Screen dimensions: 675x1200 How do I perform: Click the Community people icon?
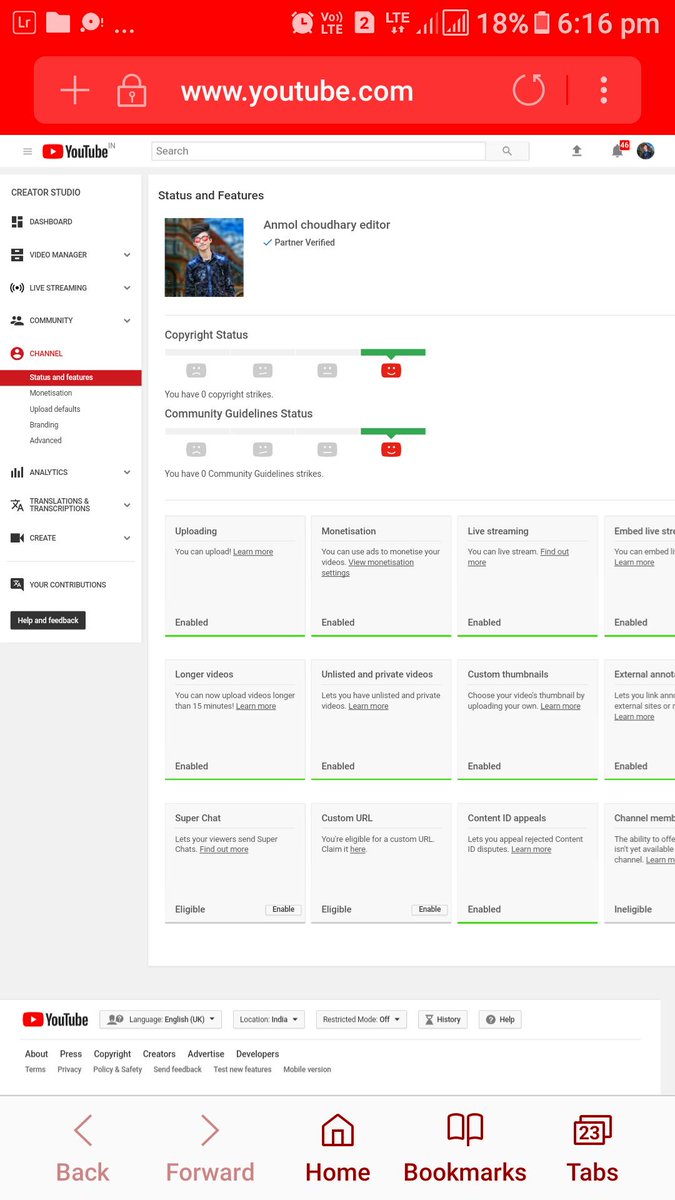[17, 321]
